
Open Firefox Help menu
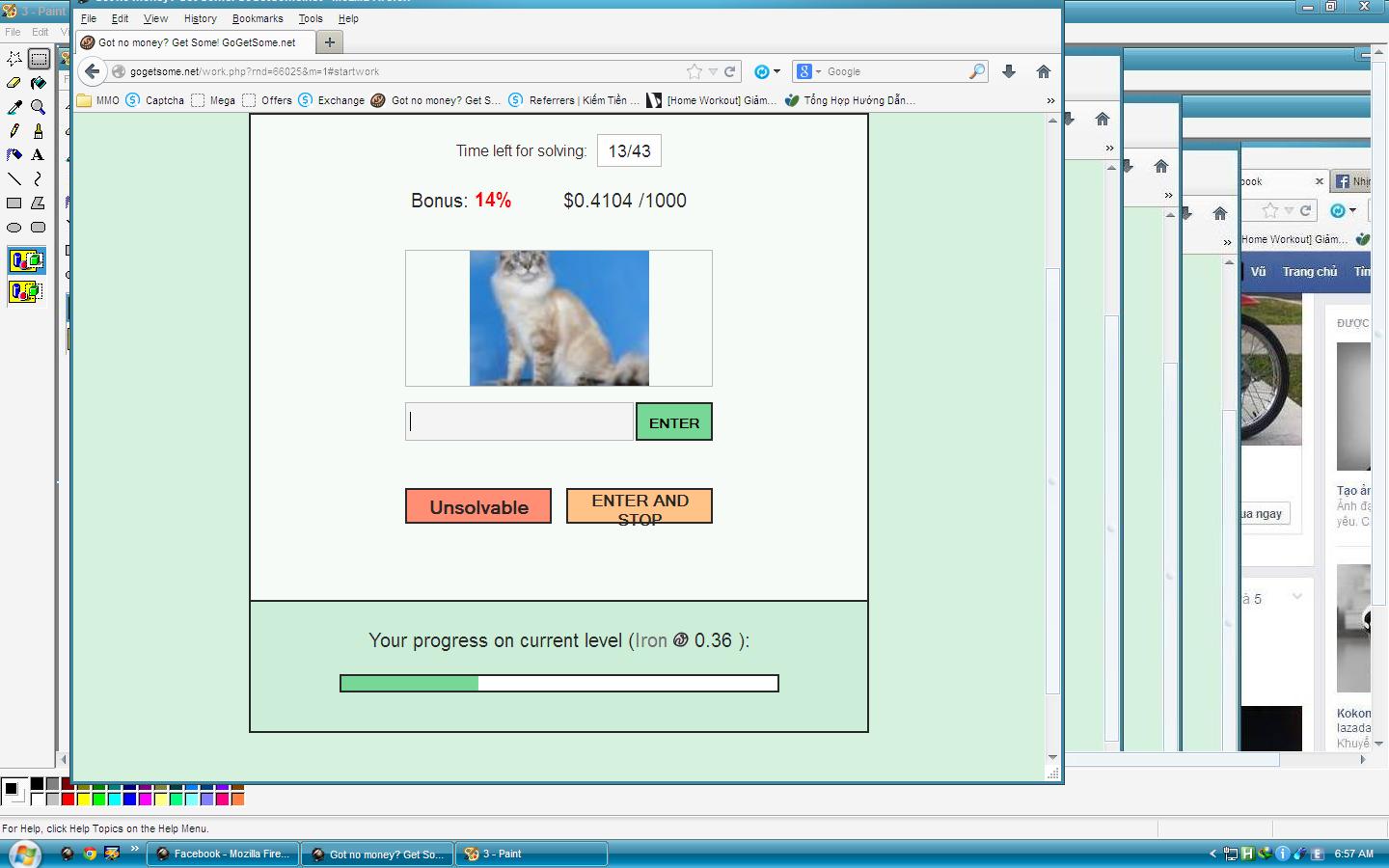pos(348,18)
